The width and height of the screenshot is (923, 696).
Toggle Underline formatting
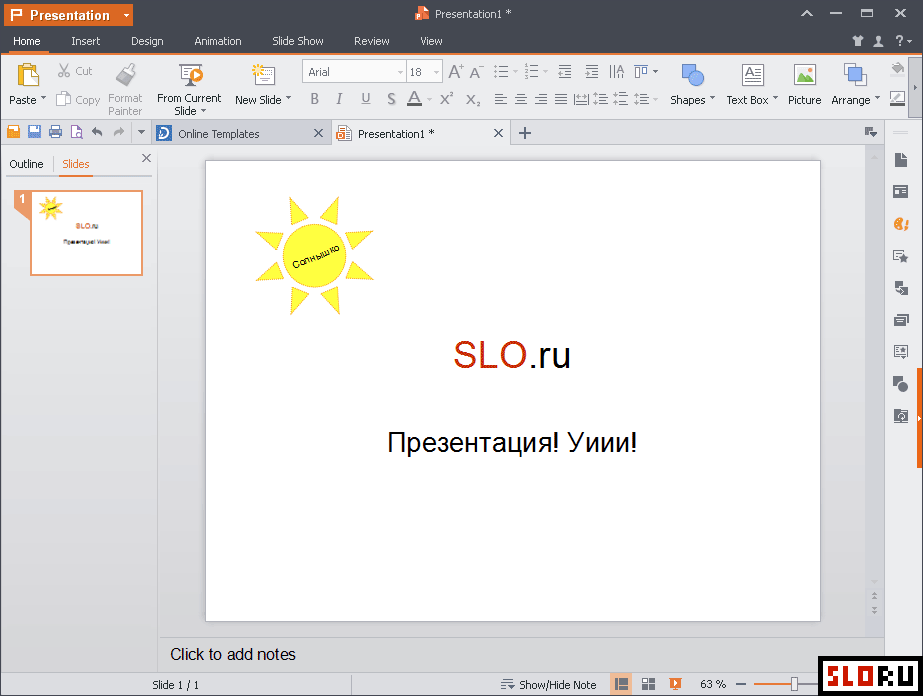point(366,99)
